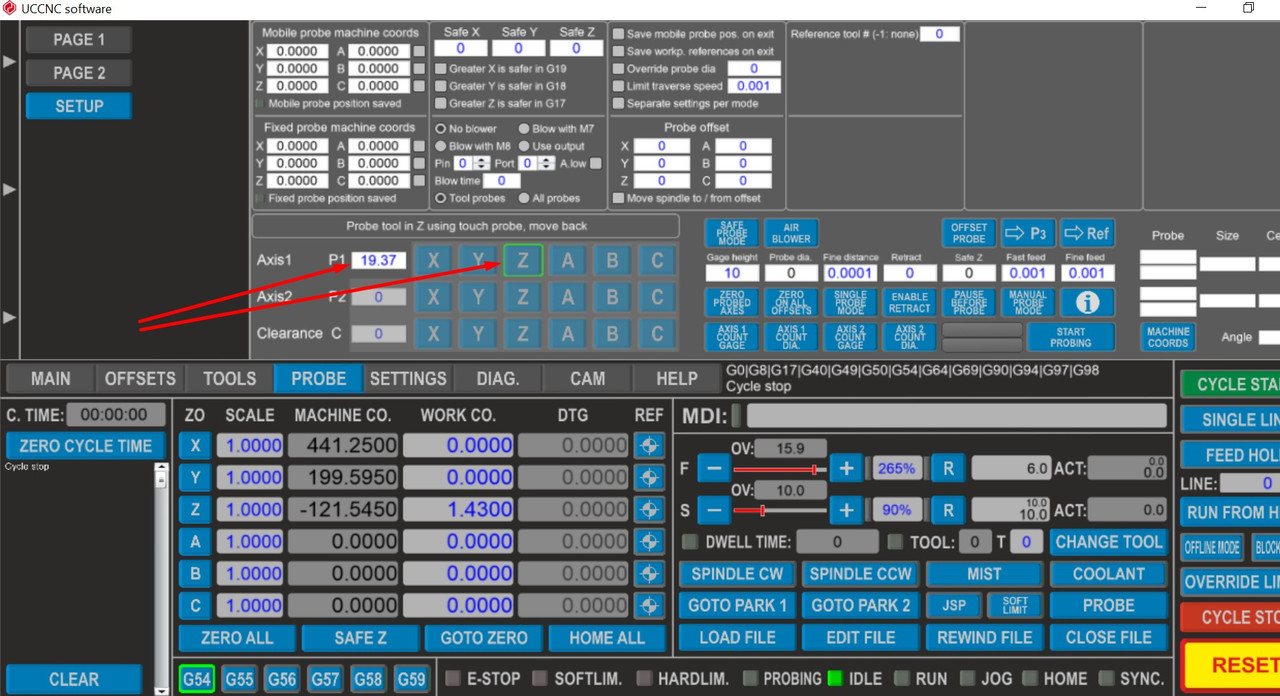Click the MDI command input field
1280x696 pixels.
[x=956, y=416]
